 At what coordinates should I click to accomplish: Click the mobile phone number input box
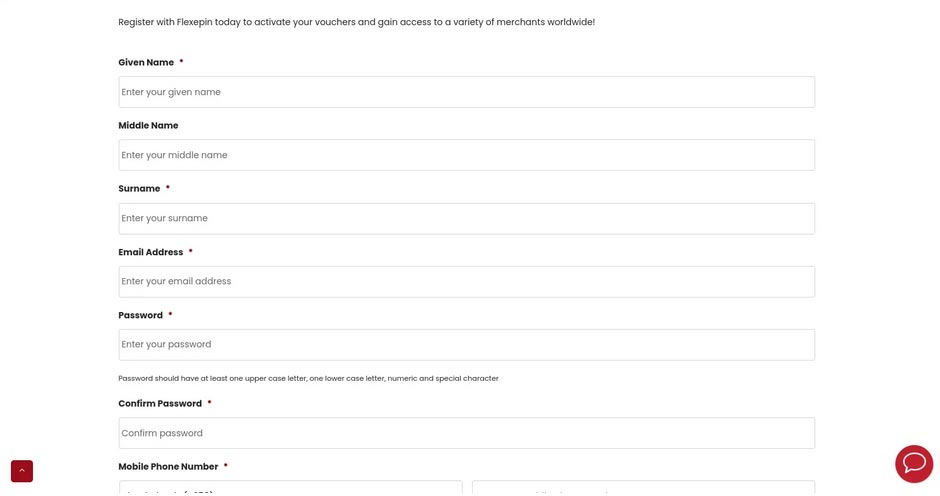[x=643, y=488]
